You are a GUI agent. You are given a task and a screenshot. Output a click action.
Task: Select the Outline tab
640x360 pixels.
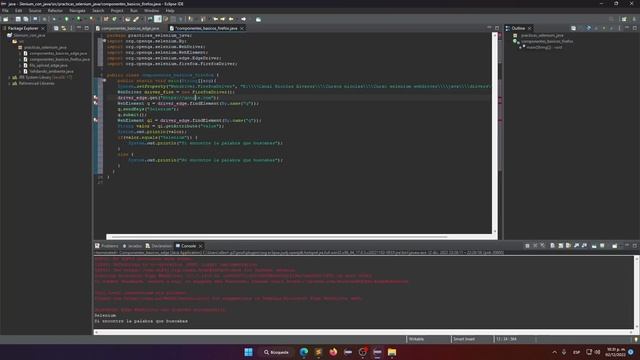pos(518,28)
